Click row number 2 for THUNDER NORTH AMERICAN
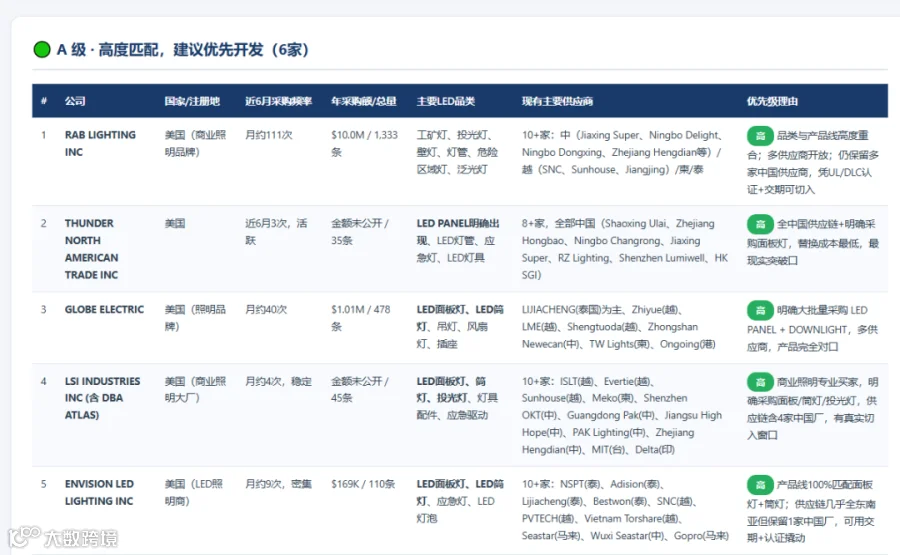This screenshot has height=555, width=900. tap(44, 223)
